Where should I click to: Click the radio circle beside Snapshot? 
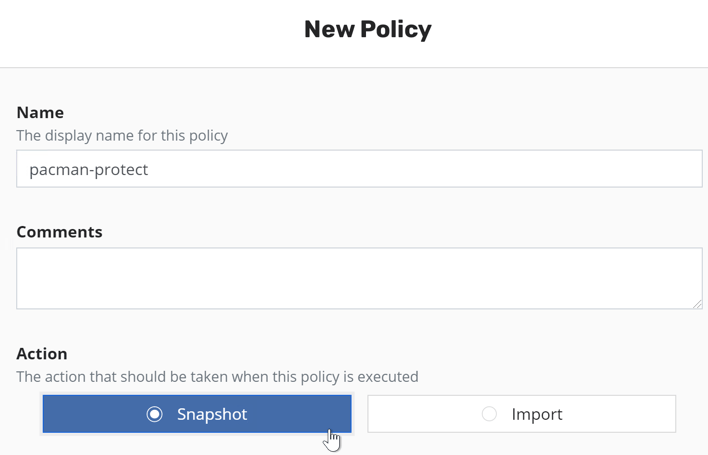(x=154, y=414)
